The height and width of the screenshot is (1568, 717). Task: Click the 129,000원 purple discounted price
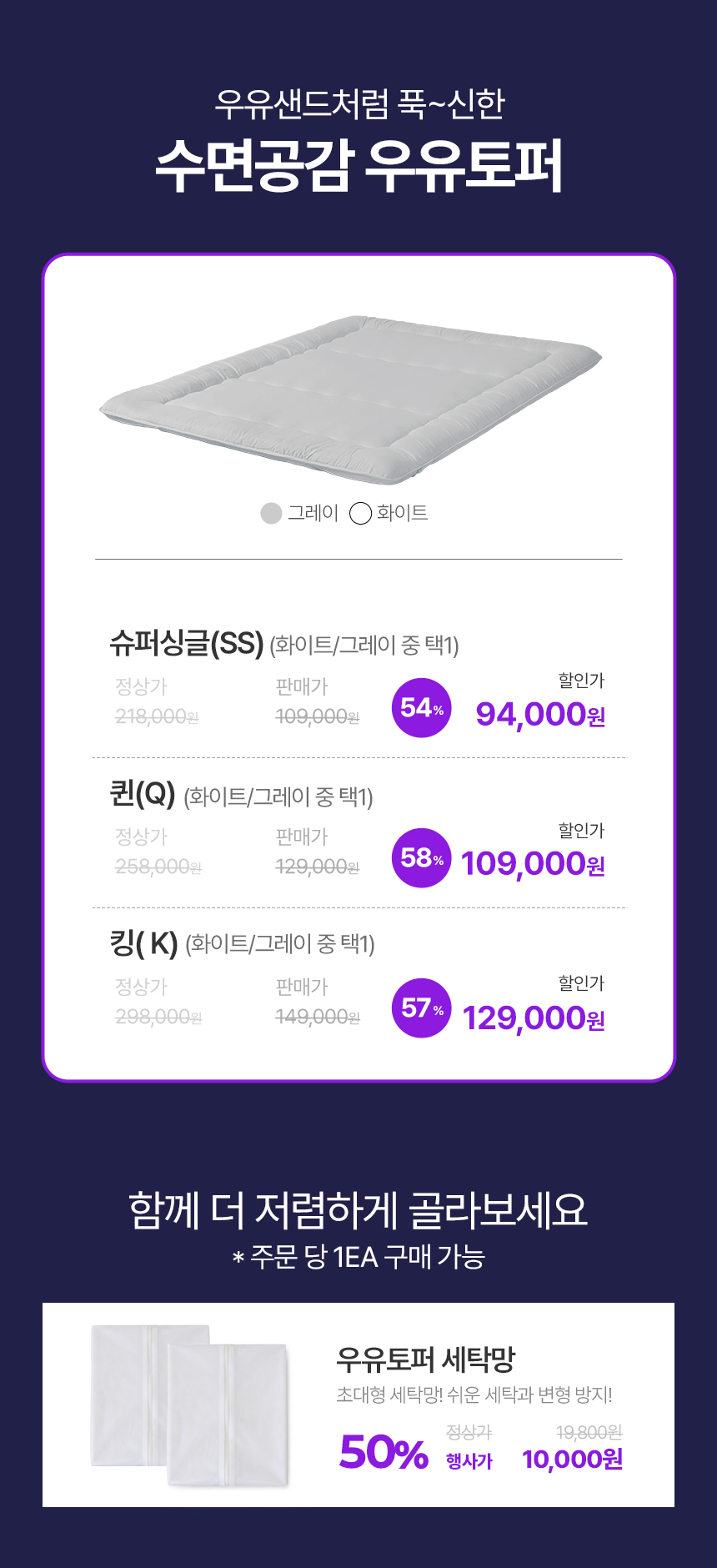534,1018
